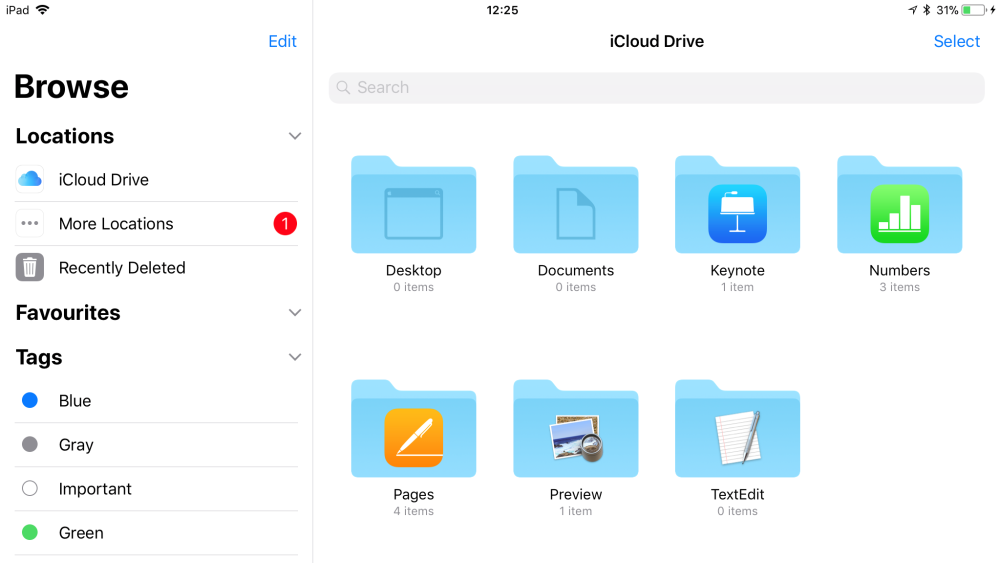Open the TextEdit folder icon

(x=737, y=428)
